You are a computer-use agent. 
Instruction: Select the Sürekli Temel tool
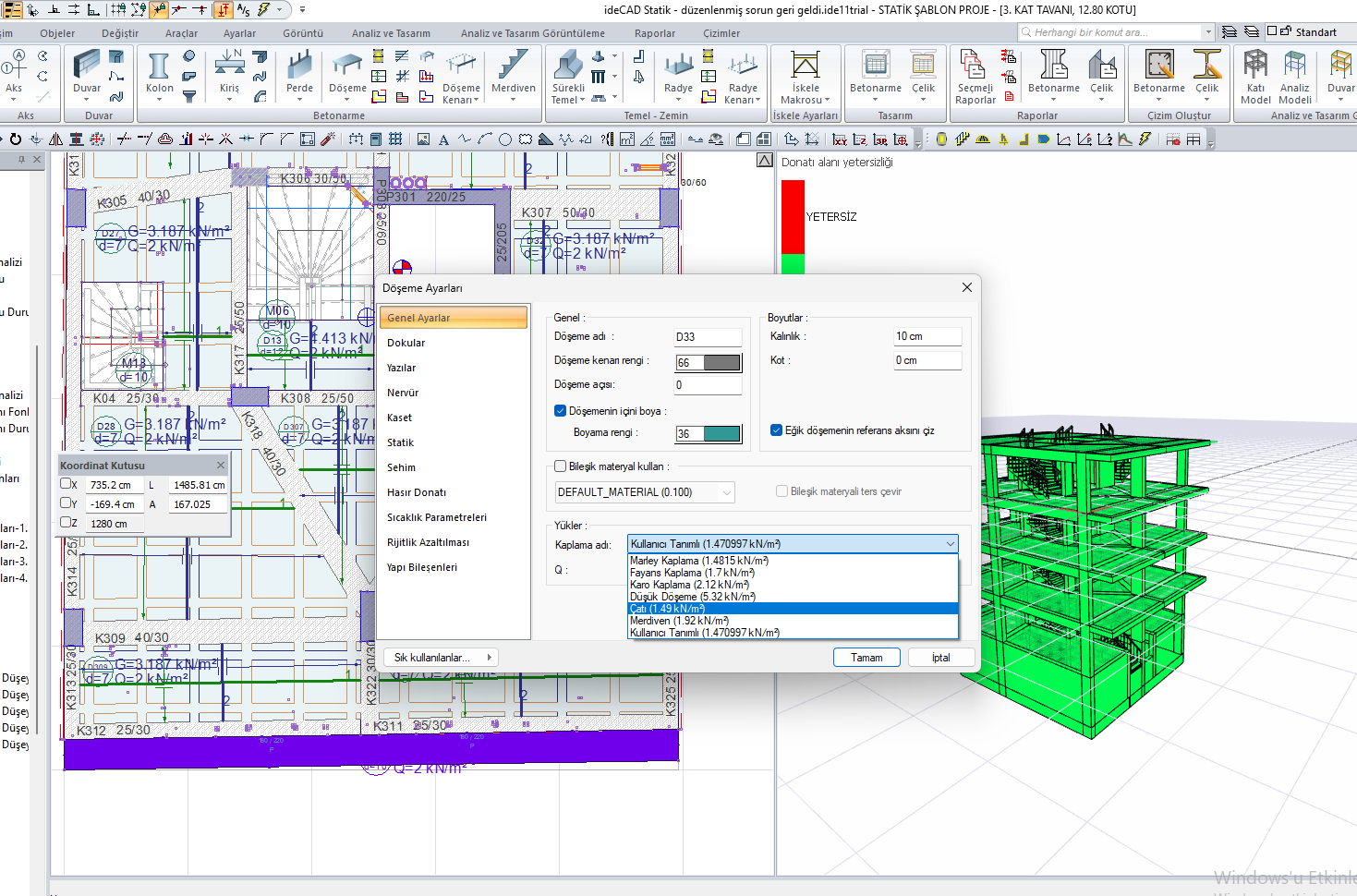[568, 77]
